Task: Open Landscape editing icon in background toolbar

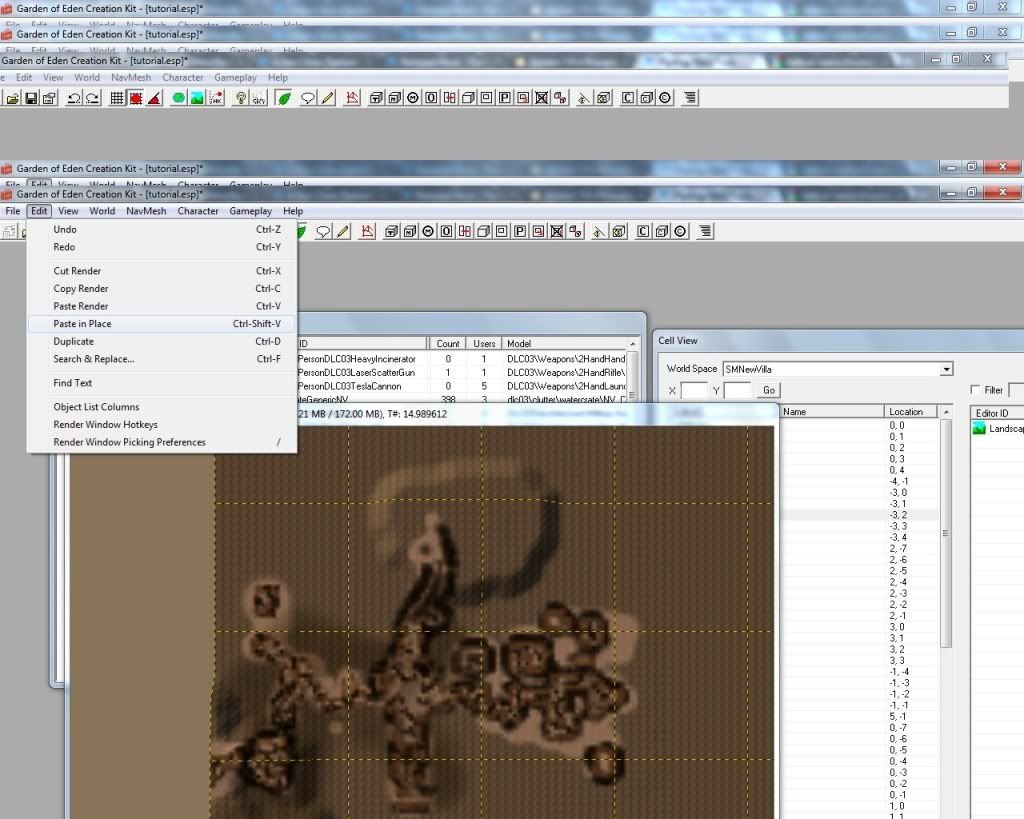Action: pyautogui.click(x=197, y=98)
